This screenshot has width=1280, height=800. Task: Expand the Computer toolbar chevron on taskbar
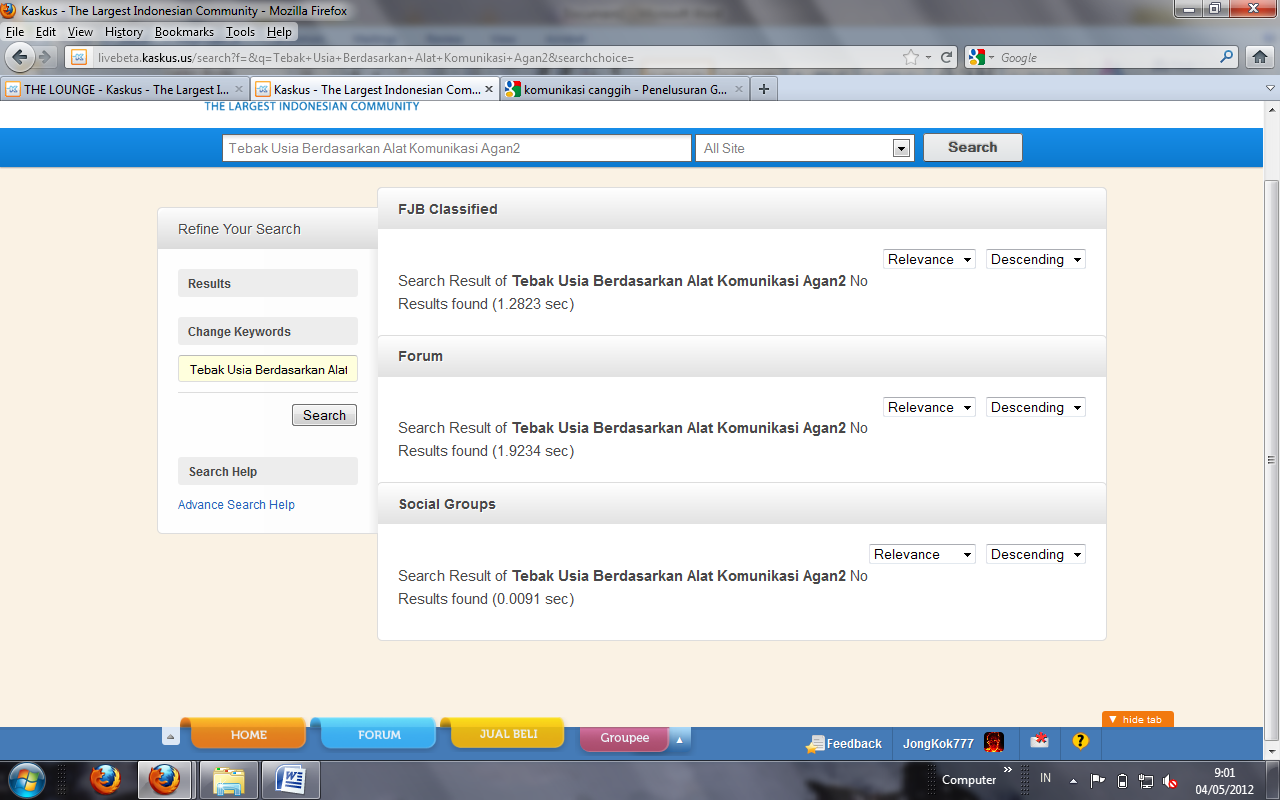point(1008,769)
